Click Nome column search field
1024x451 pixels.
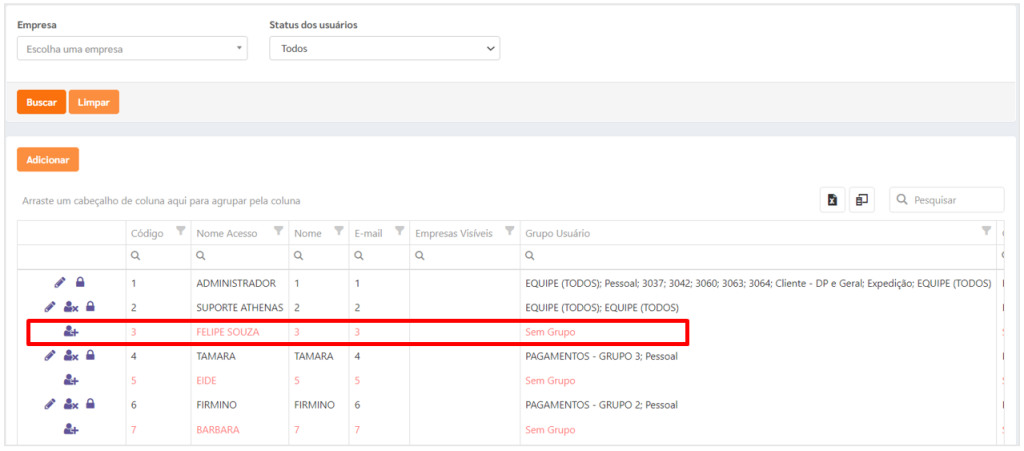319,257
